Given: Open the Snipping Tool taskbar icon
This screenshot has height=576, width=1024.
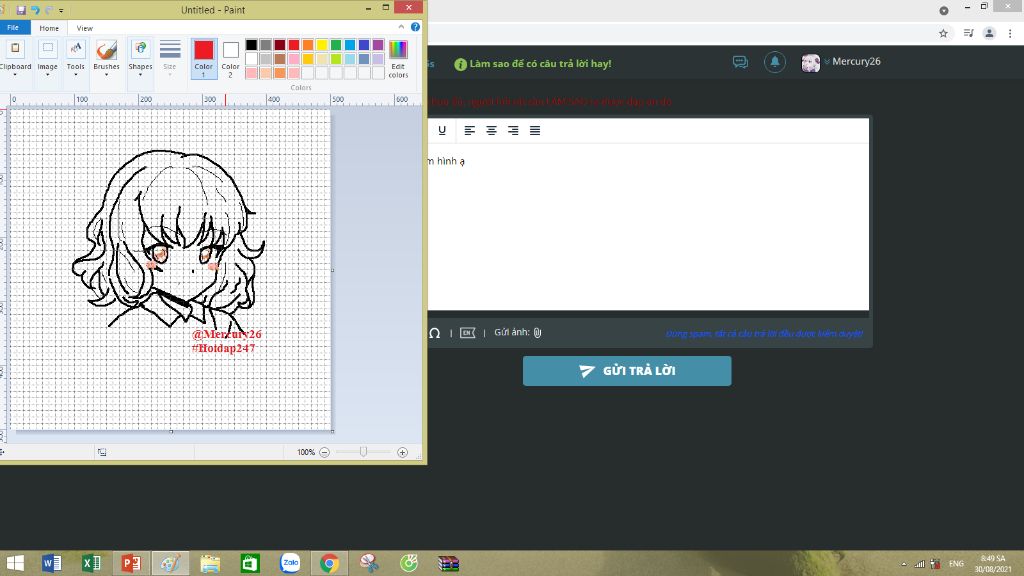Looking at the screenshot, I should tap(369, 563).
